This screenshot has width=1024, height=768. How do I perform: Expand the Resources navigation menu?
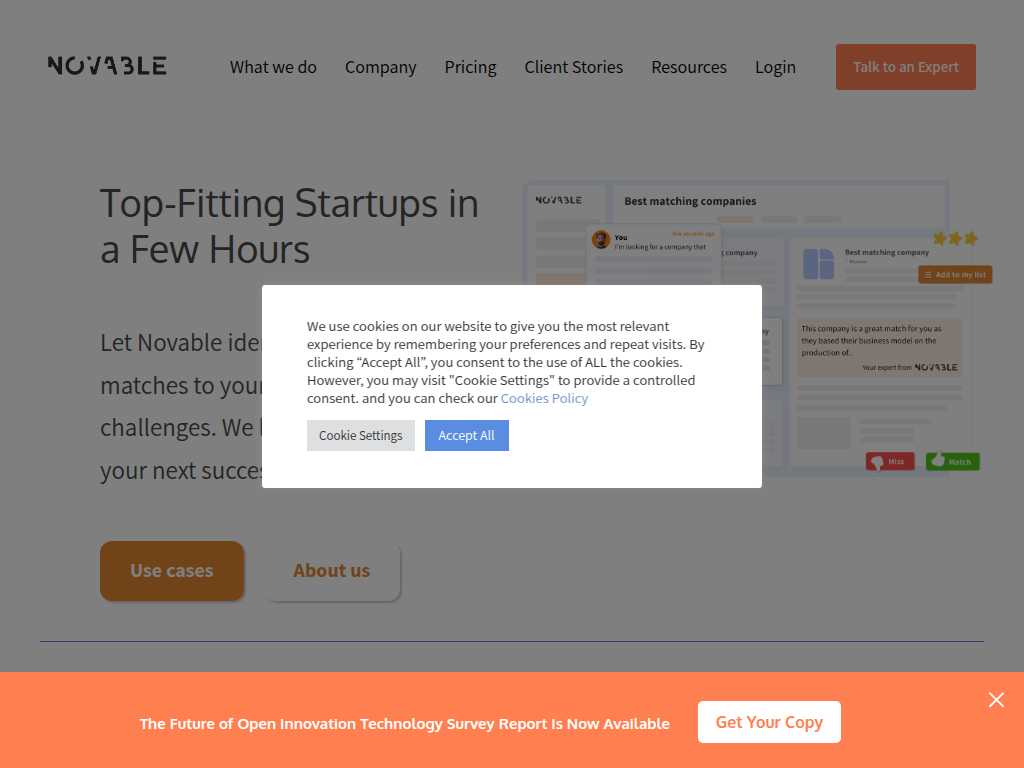[688, 67]
